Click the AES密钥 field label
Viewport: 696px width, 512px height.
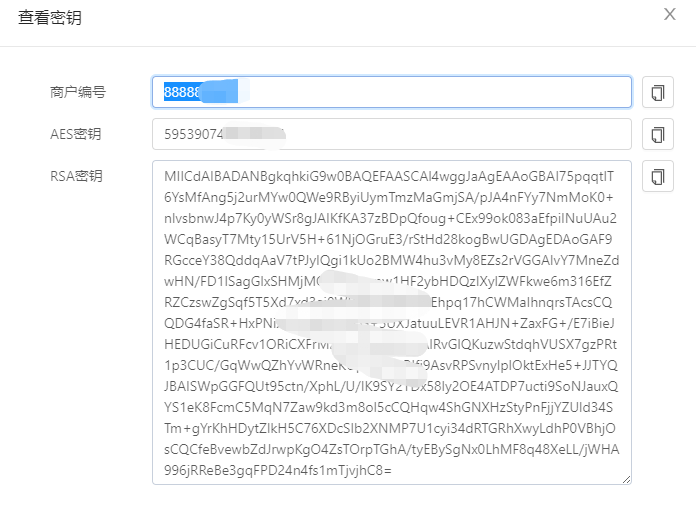click(x=75, y=134)
